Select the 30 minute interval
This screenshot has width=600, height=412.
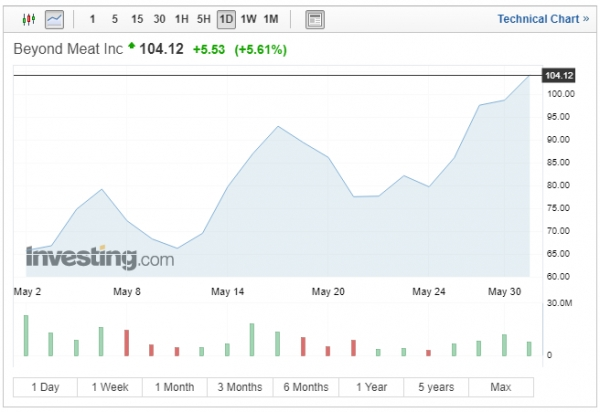[159, 19]
